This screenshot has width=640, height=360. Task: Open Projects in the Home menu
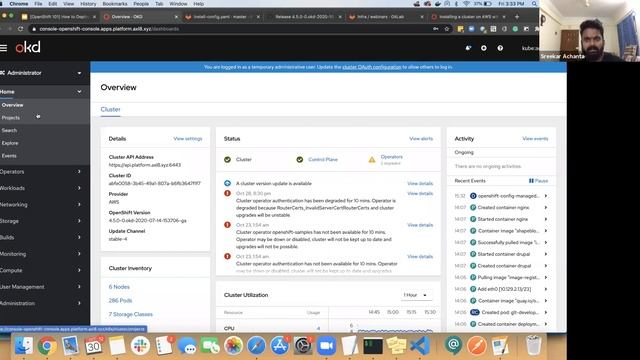click(11, 118)
